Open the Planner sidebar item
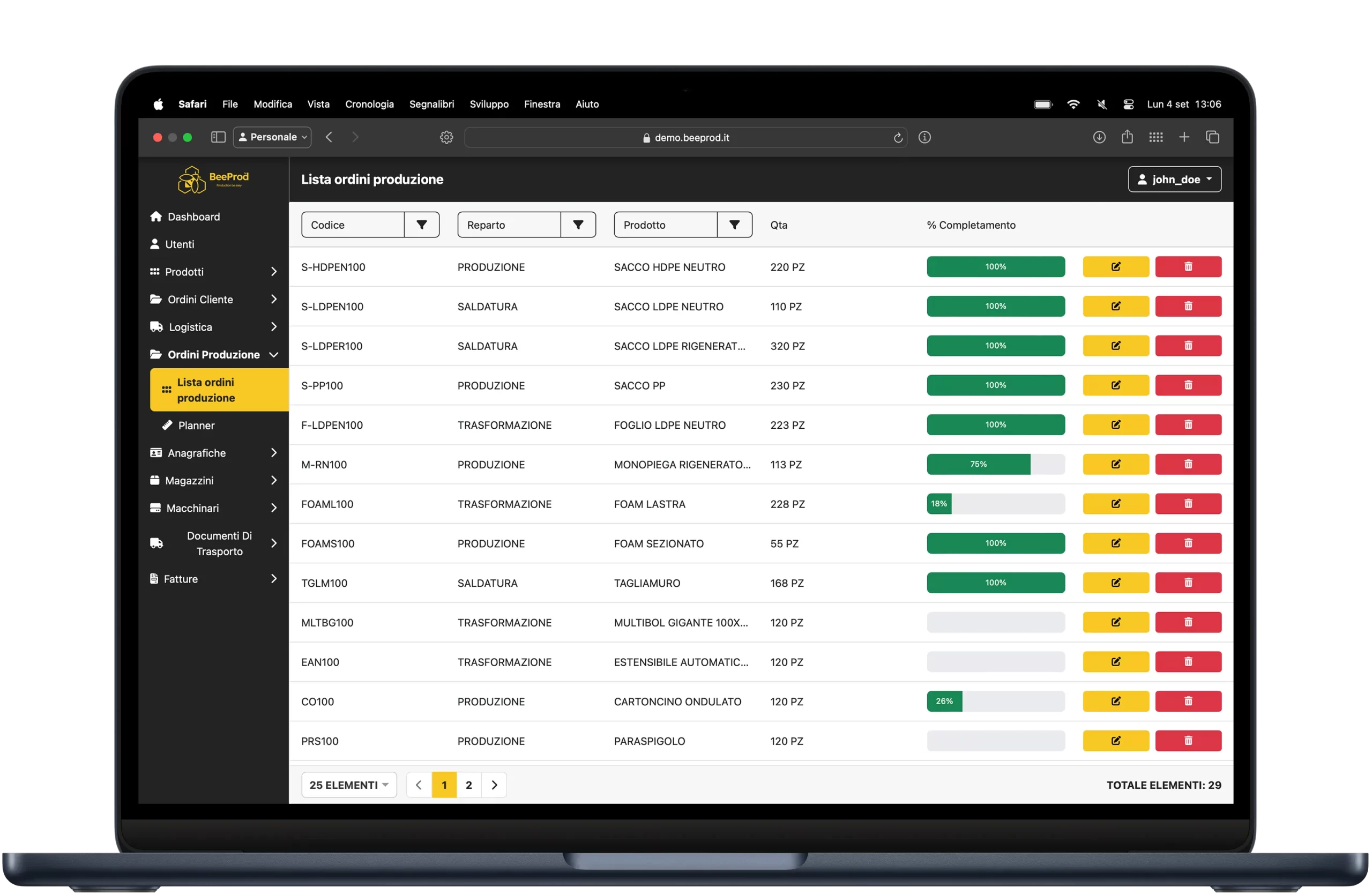1372x895 pixels. 196,426
